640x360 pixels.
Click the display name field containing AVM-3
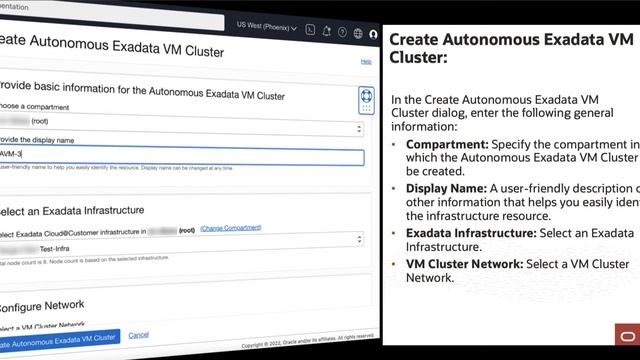pyautogui.click(x=181, y=156)
